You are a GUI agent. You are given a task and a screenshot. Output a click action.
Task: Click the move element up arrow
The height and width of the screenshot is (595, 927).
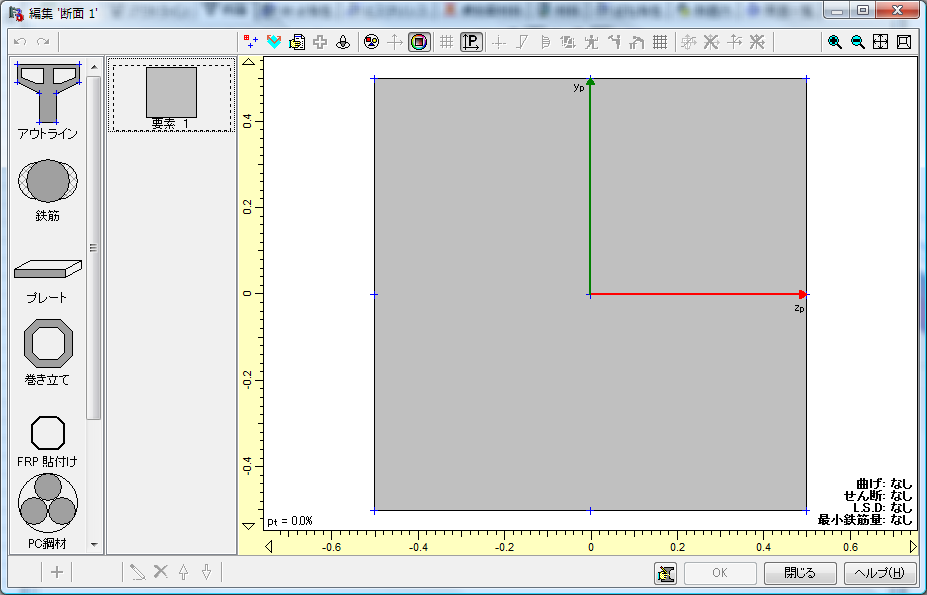183,572
